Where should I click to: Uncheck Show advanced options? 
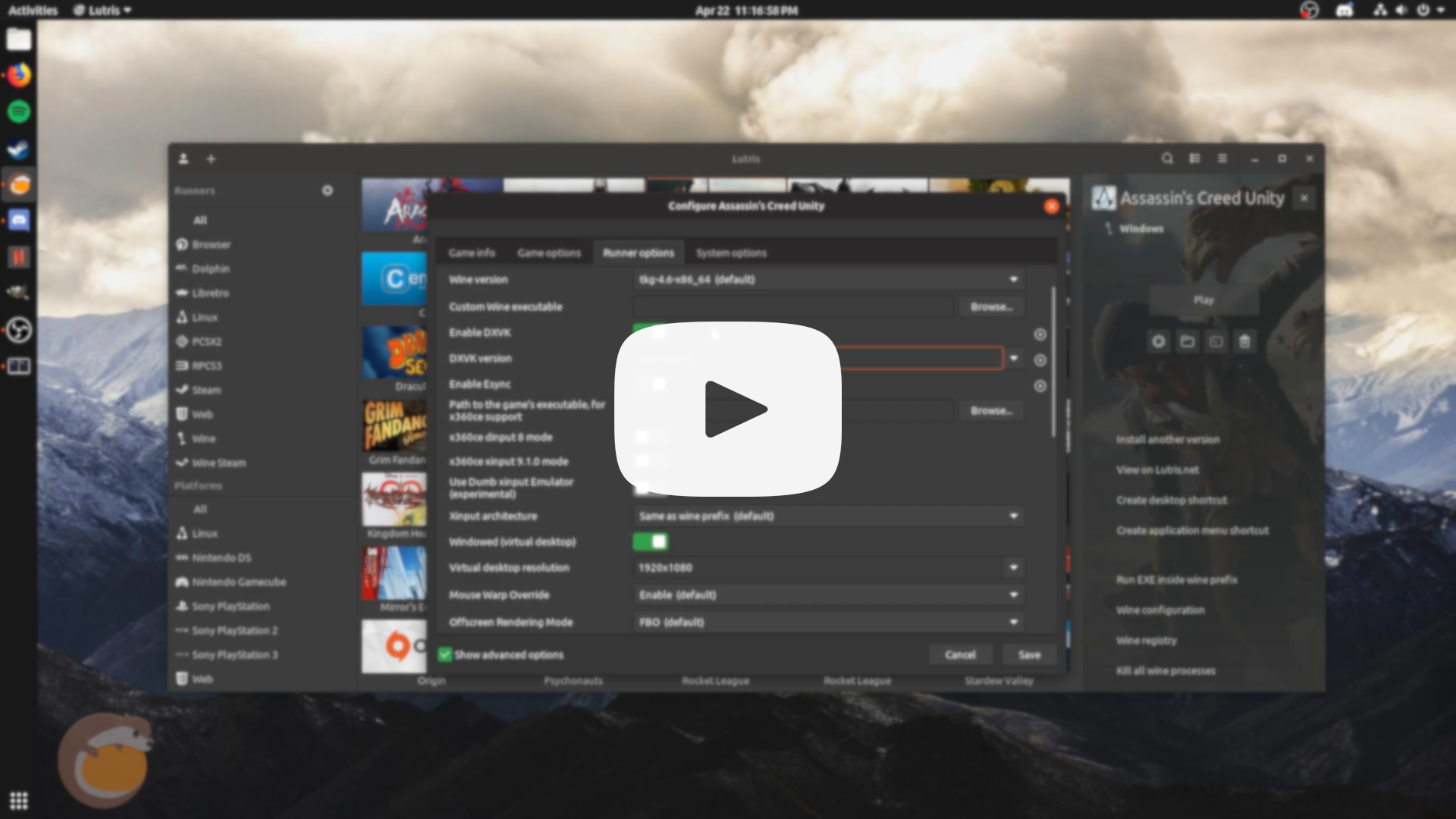point(444,654)
